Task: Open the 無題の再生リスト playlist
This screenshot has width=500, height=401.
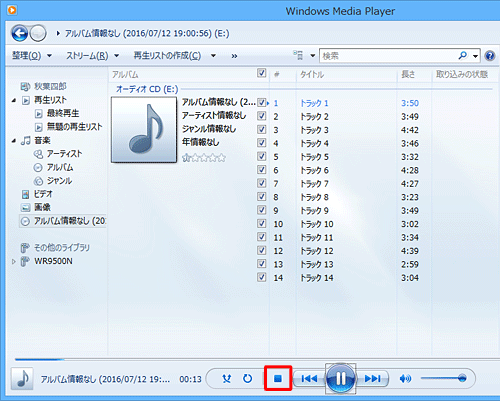Action: tap(74, 127)
